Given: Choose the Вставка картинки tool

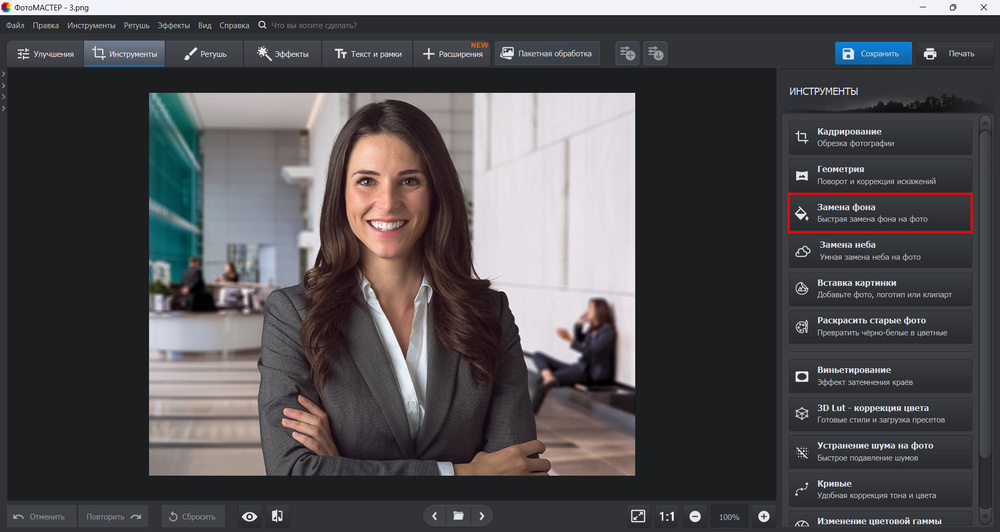Looking at the screenshot, I should point(880,289).
